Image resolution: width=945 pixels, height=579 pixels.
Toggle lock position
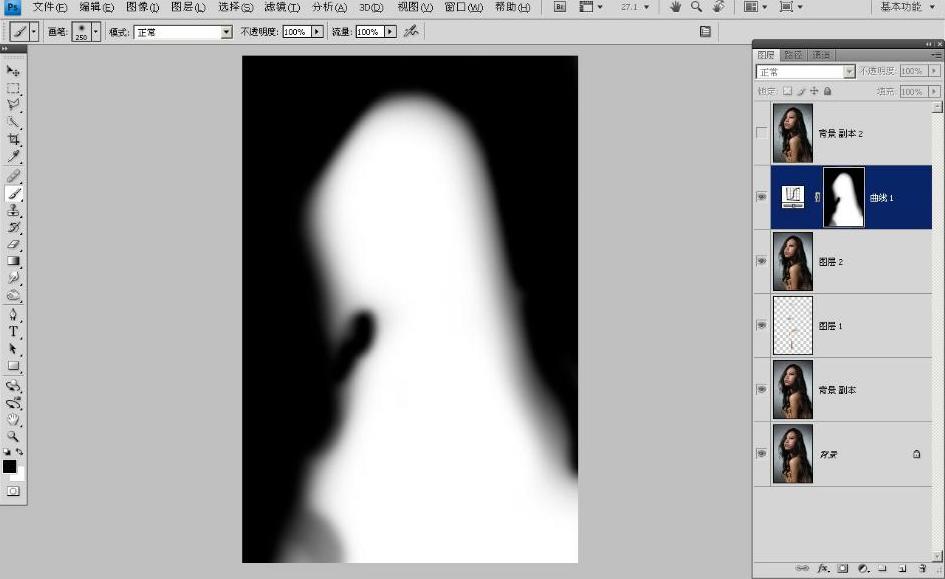click(x=814, y=91)
